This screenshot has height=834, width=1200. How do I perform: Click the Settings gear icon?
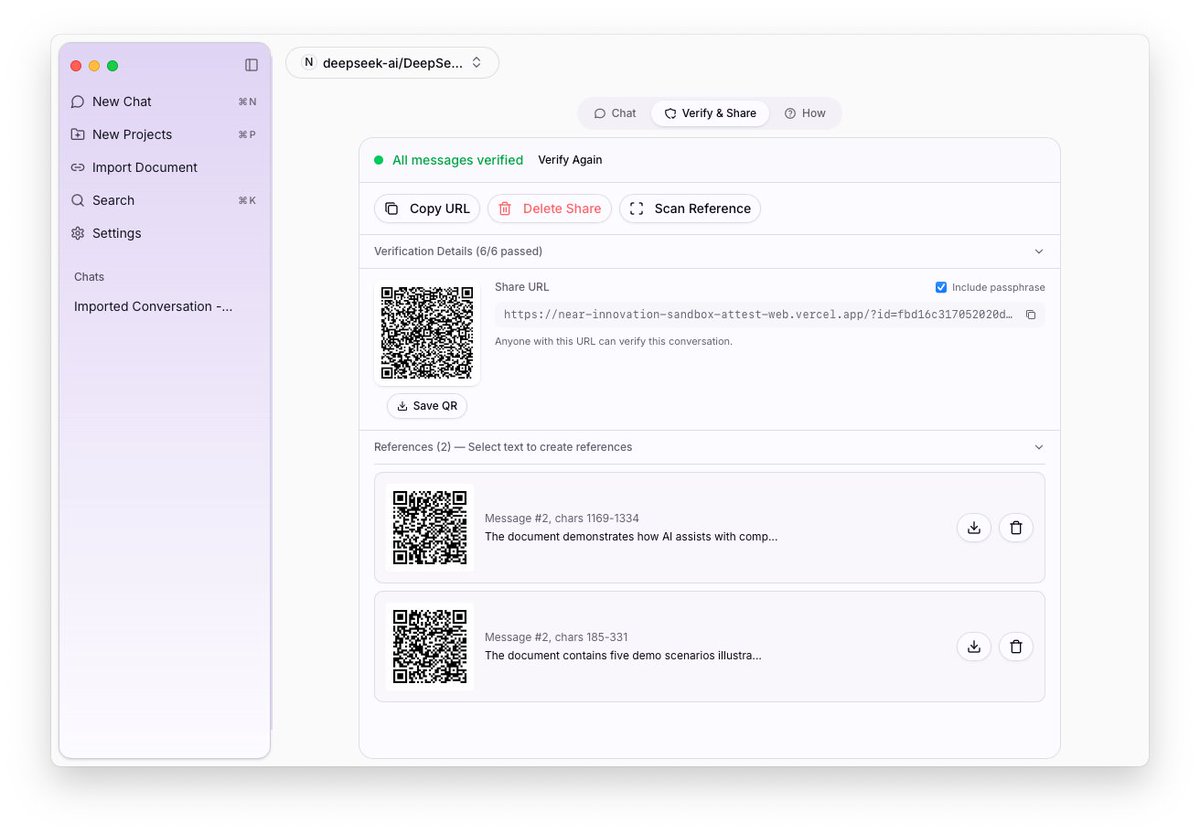(x=78, y=233)
